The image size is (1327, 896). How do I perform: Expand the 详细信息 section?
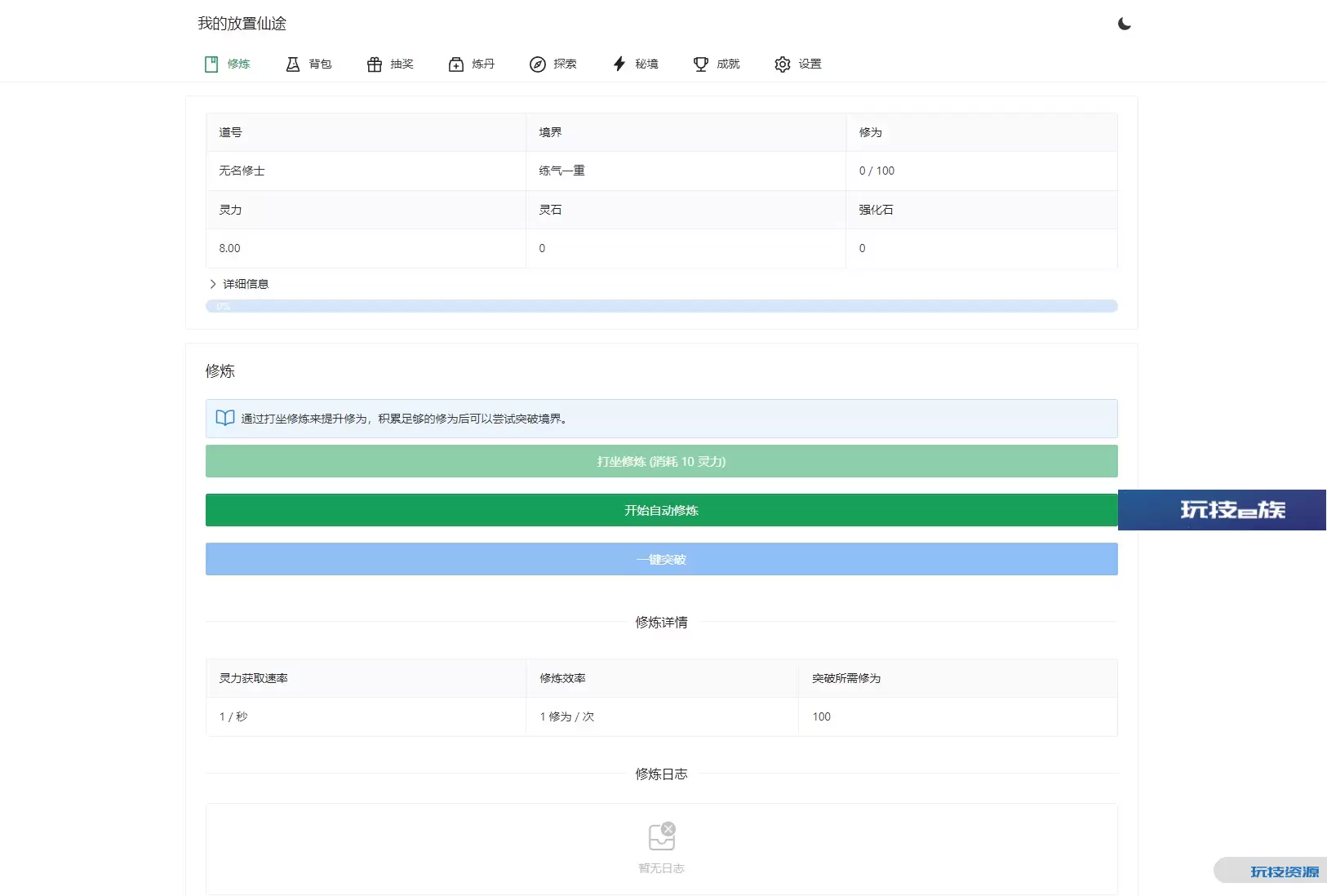238,284
